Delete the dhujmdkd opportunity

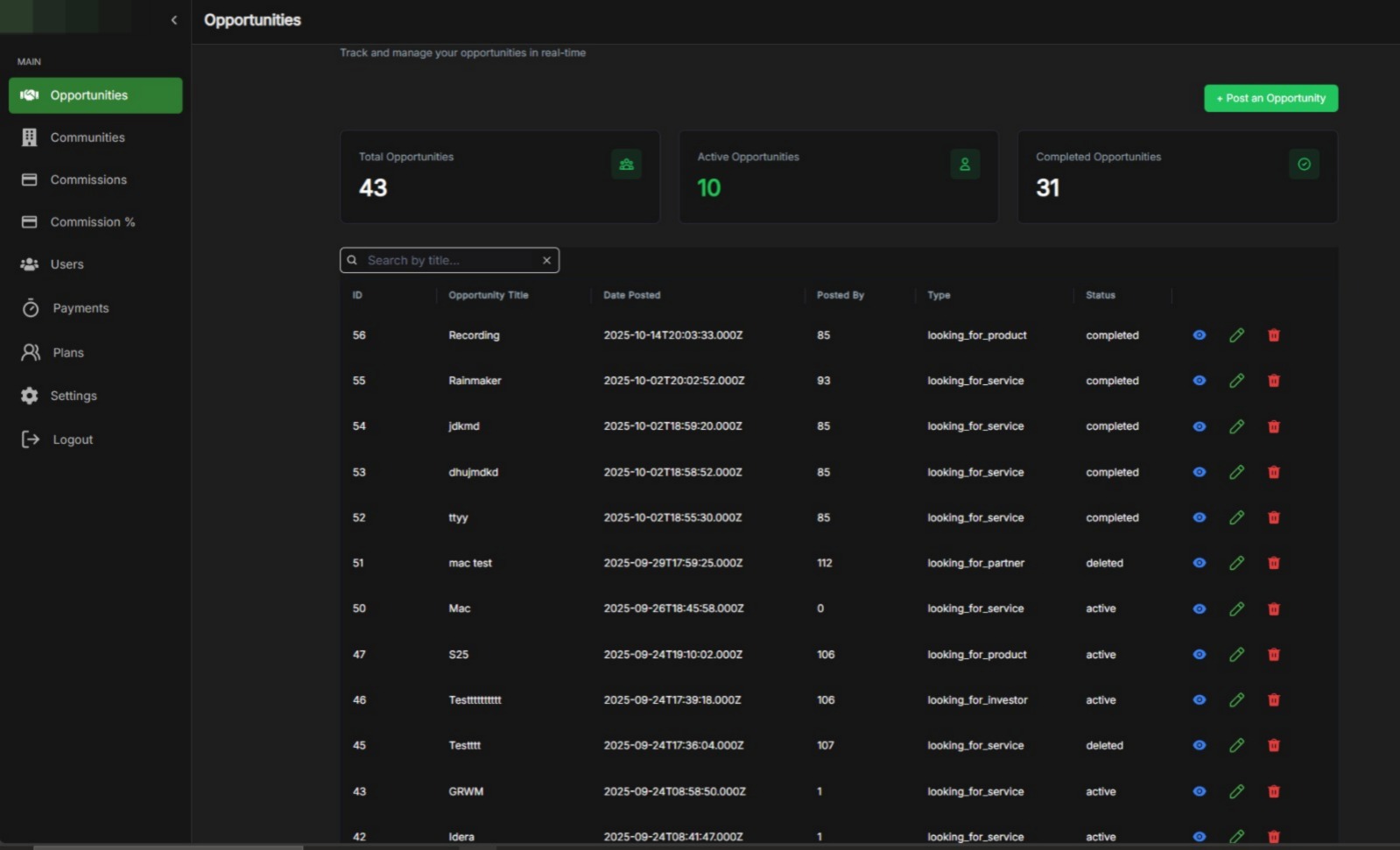tap(1274, 472)
